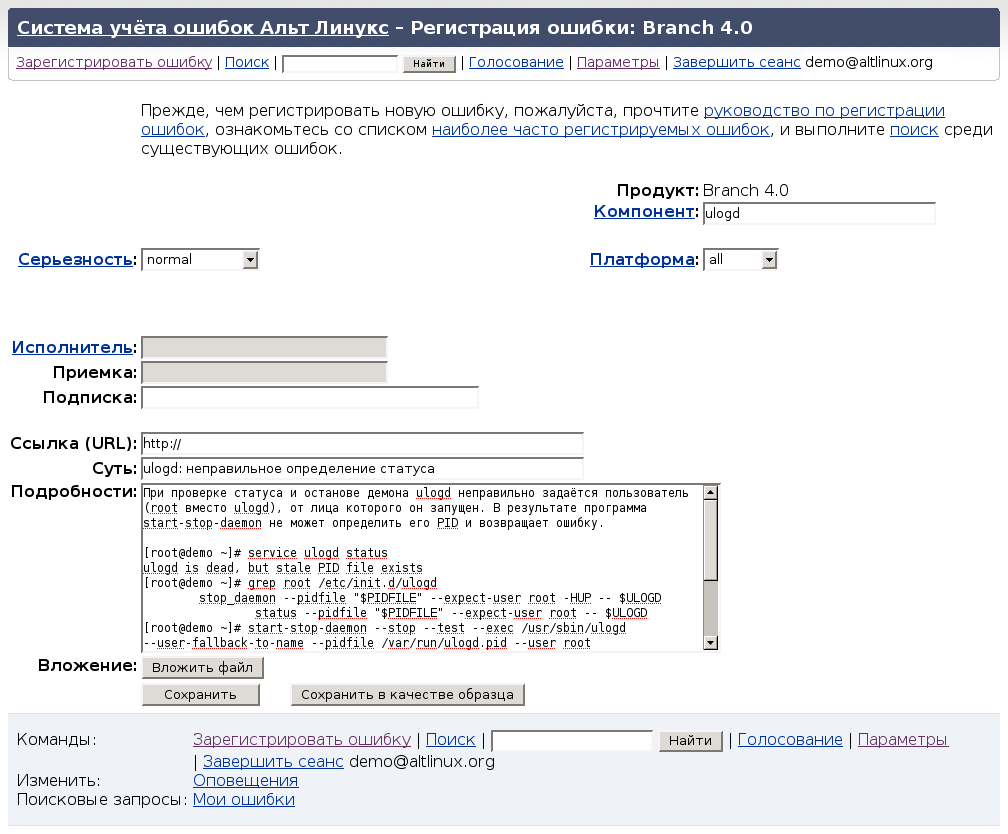Click the Подробности description textarea
The width and height of the screenshot is (1008, 834).
[420, 565]
